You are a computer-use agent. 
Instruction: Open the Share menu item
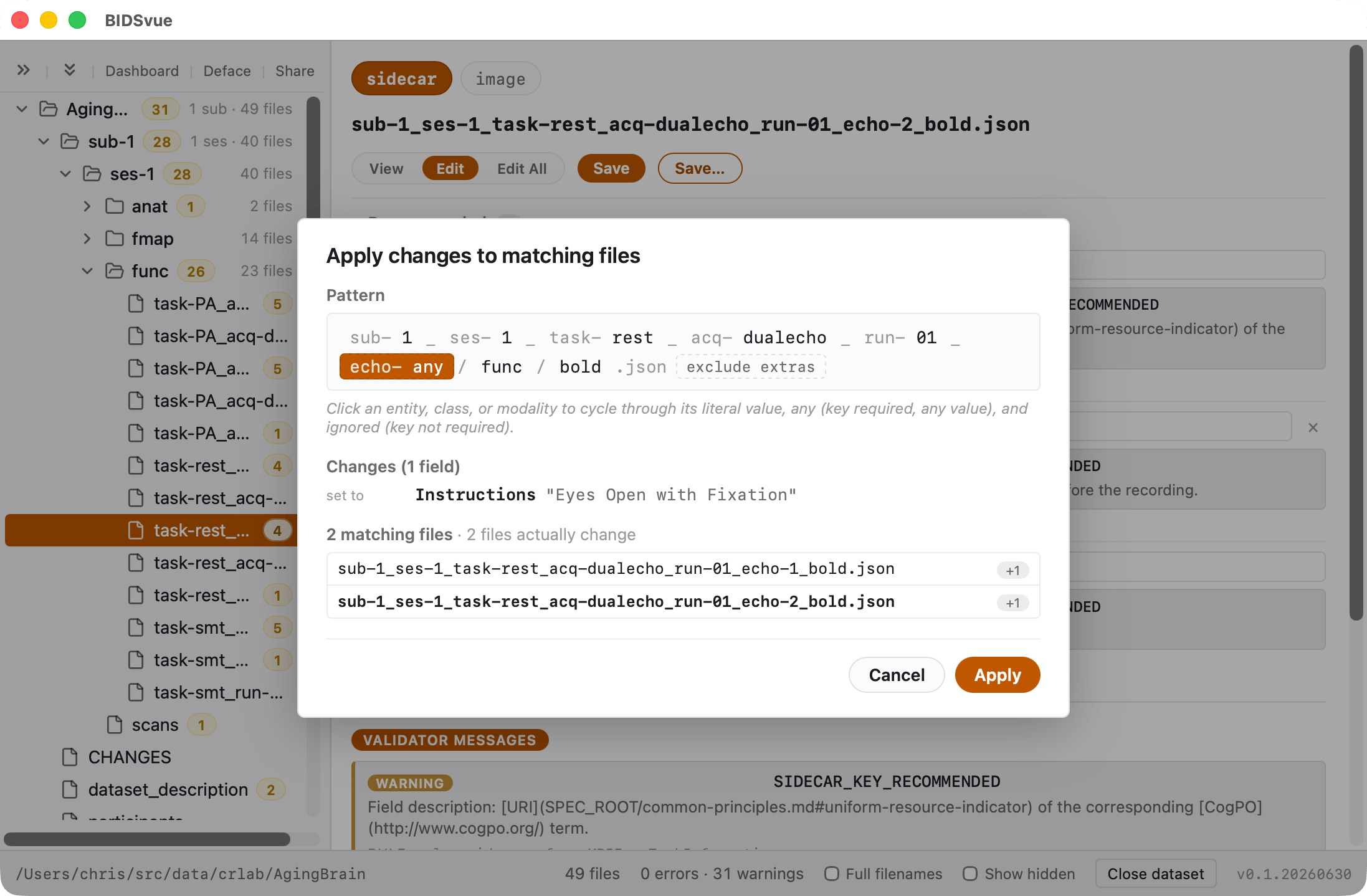pos(295,71)
